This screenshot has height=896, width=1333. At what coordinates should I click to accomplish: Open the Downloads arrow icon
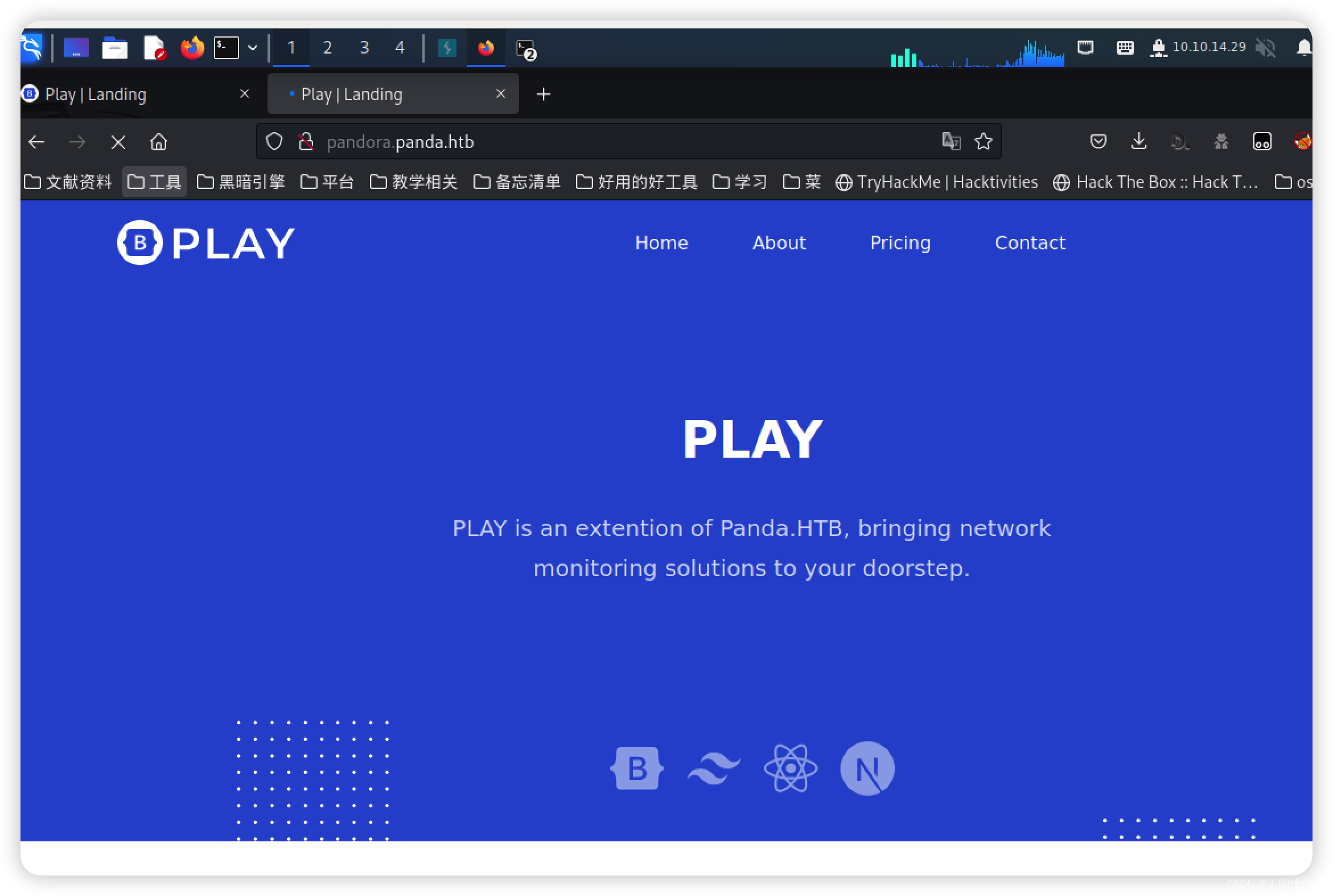[x=1138, y=141]
